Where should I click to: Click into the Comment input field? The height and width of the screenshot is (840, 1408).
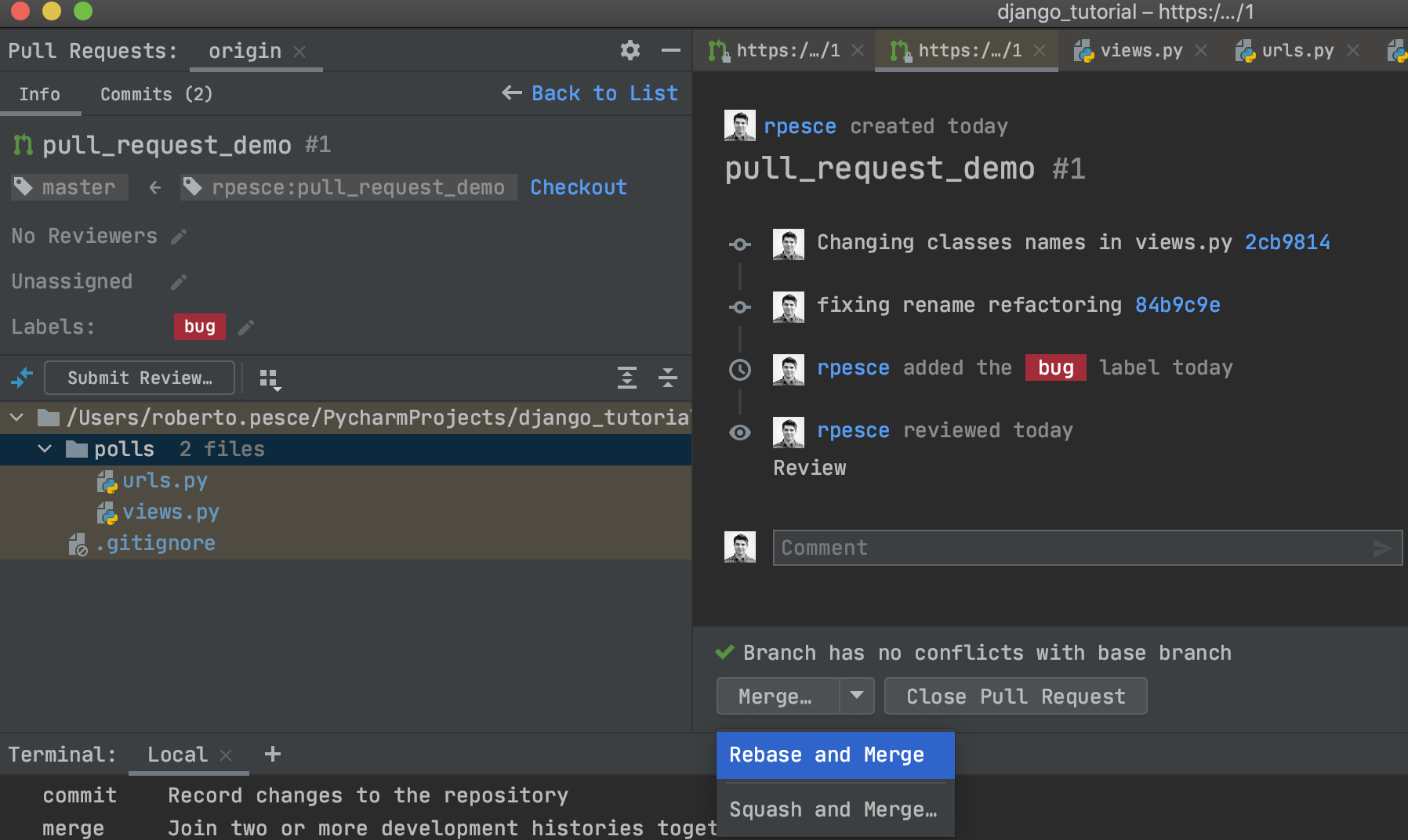pyautogui.click(x=1087, y=548)
